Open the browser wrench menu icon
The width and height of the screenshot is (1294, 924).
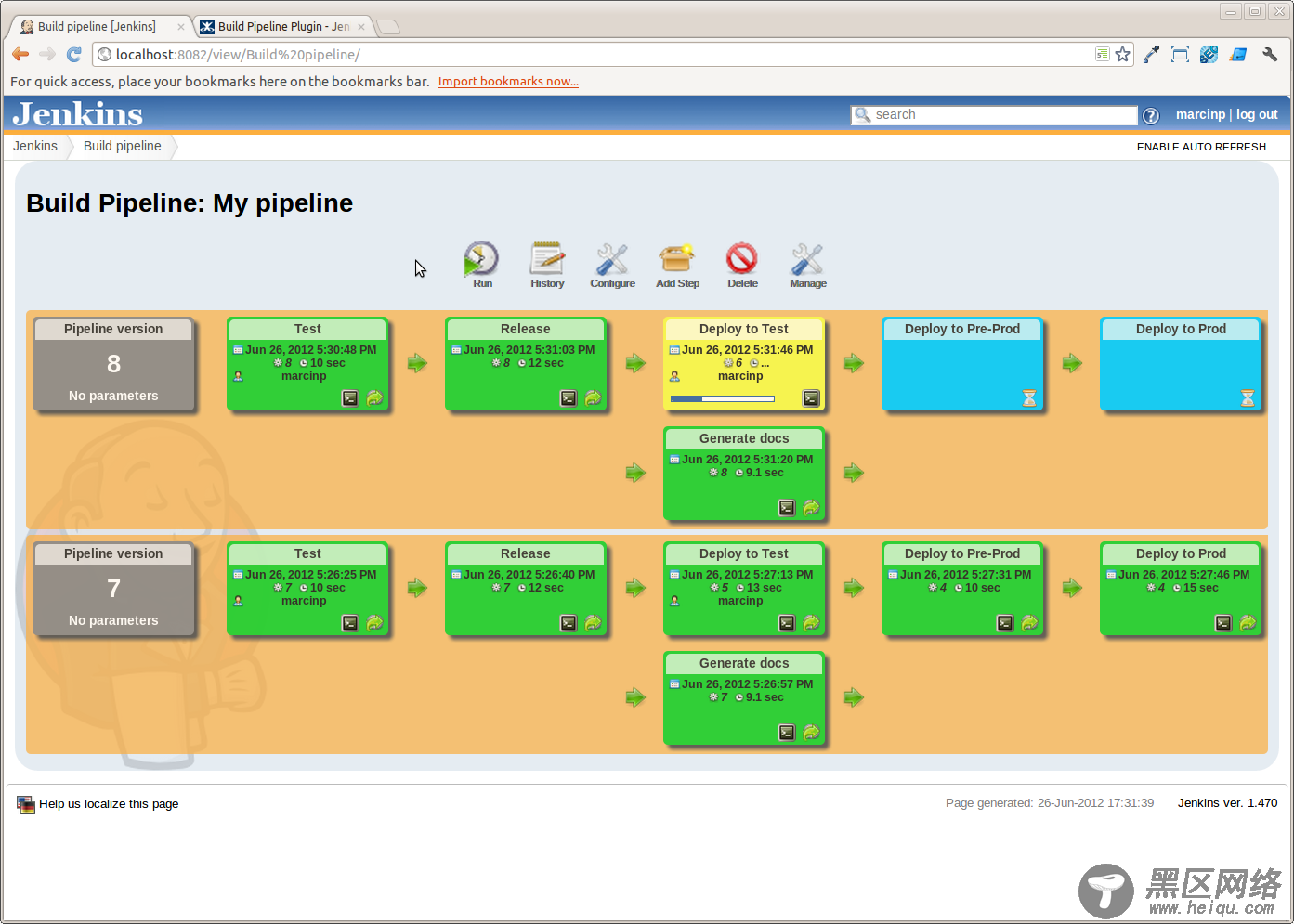1270,55
